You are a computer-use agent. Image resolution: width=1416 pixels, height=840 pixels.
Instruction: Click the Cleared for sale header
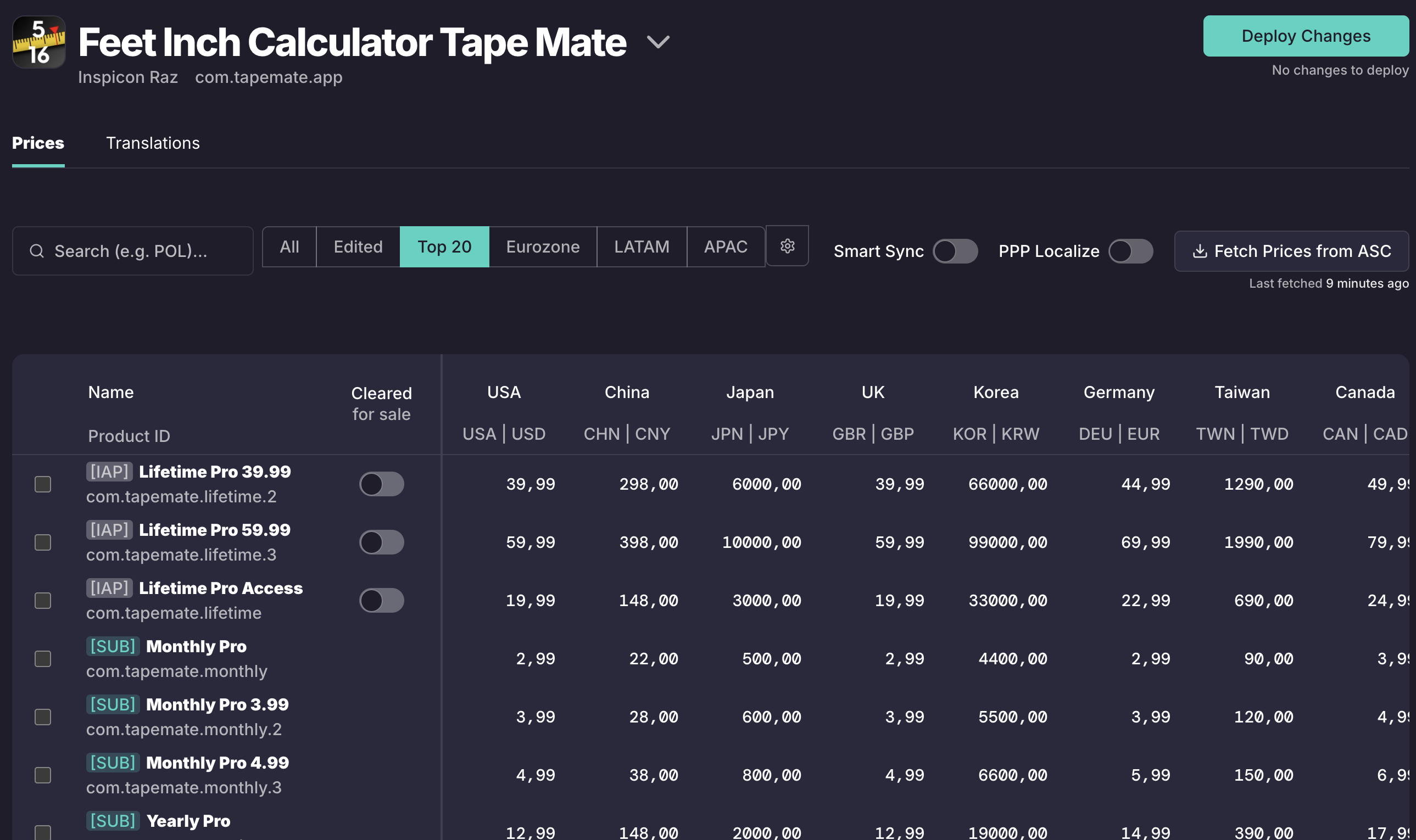[382, 404]
